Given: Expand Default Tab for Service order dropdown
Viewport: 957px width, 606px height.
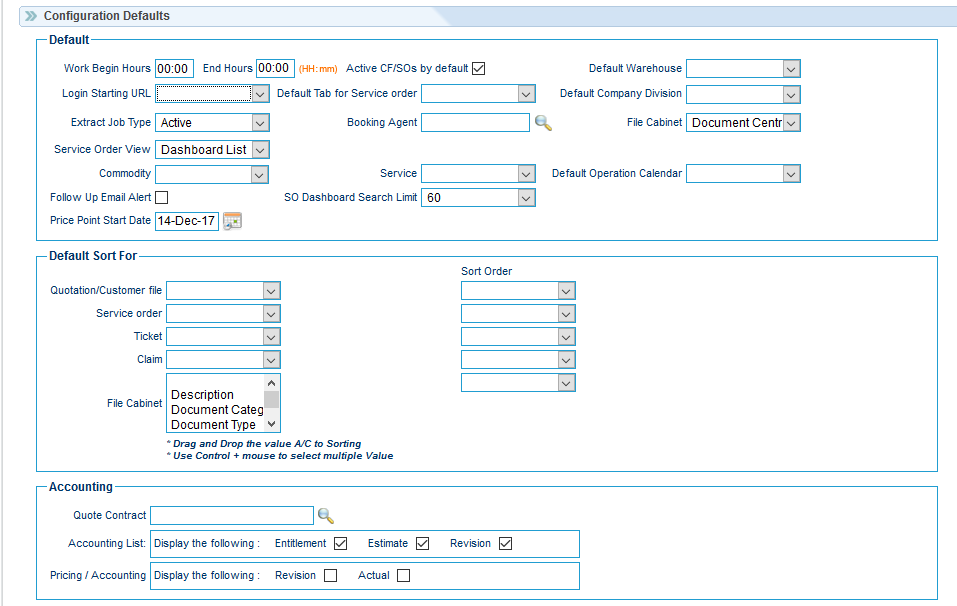Looking at the screenshot, I should 478,93.
